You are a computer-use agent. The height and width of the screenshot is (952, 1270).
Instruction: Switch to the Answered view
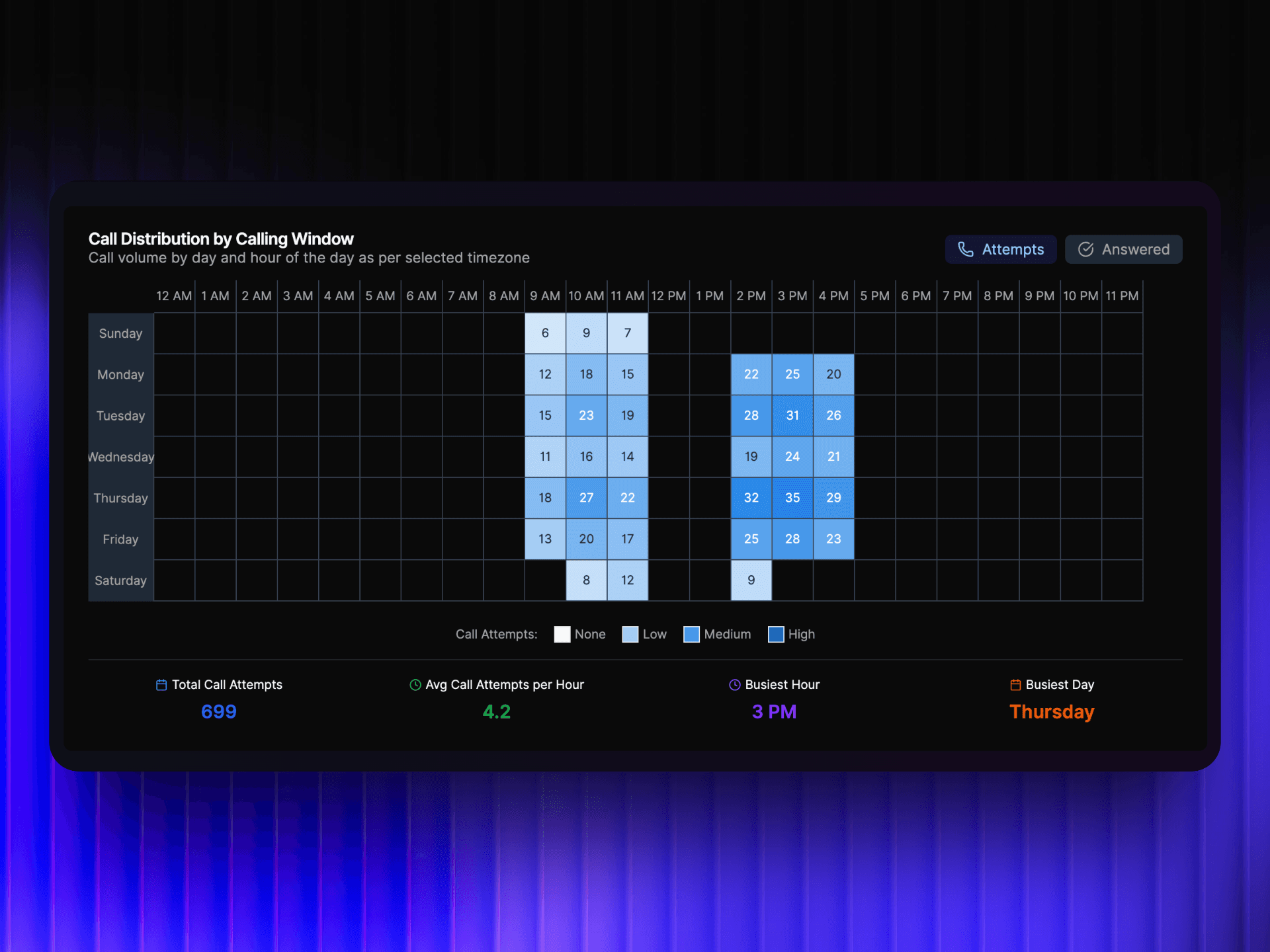click(x=1123, y=249)
